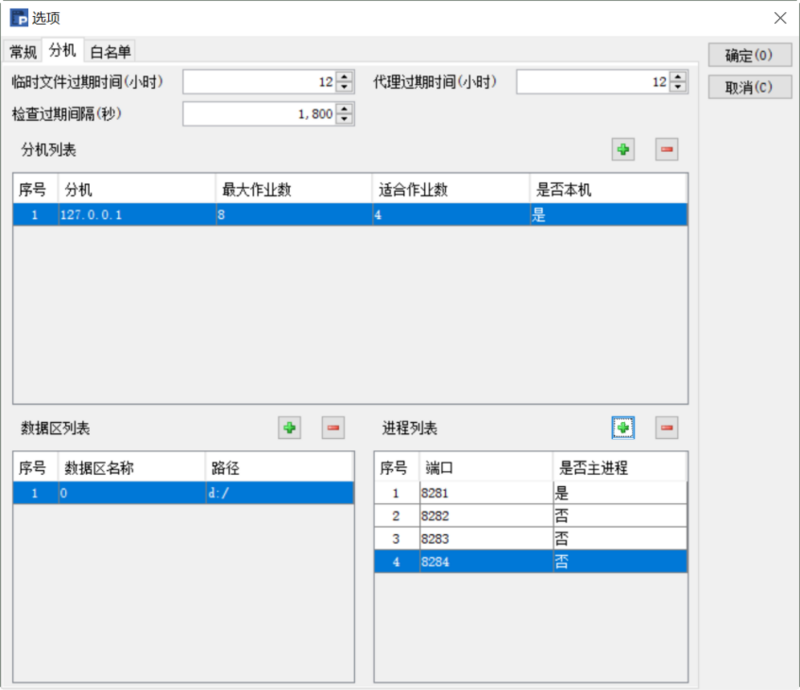Click the 代理过期时间 input field
This screenshot has height=690, width=800.
[x=593, y=82]
